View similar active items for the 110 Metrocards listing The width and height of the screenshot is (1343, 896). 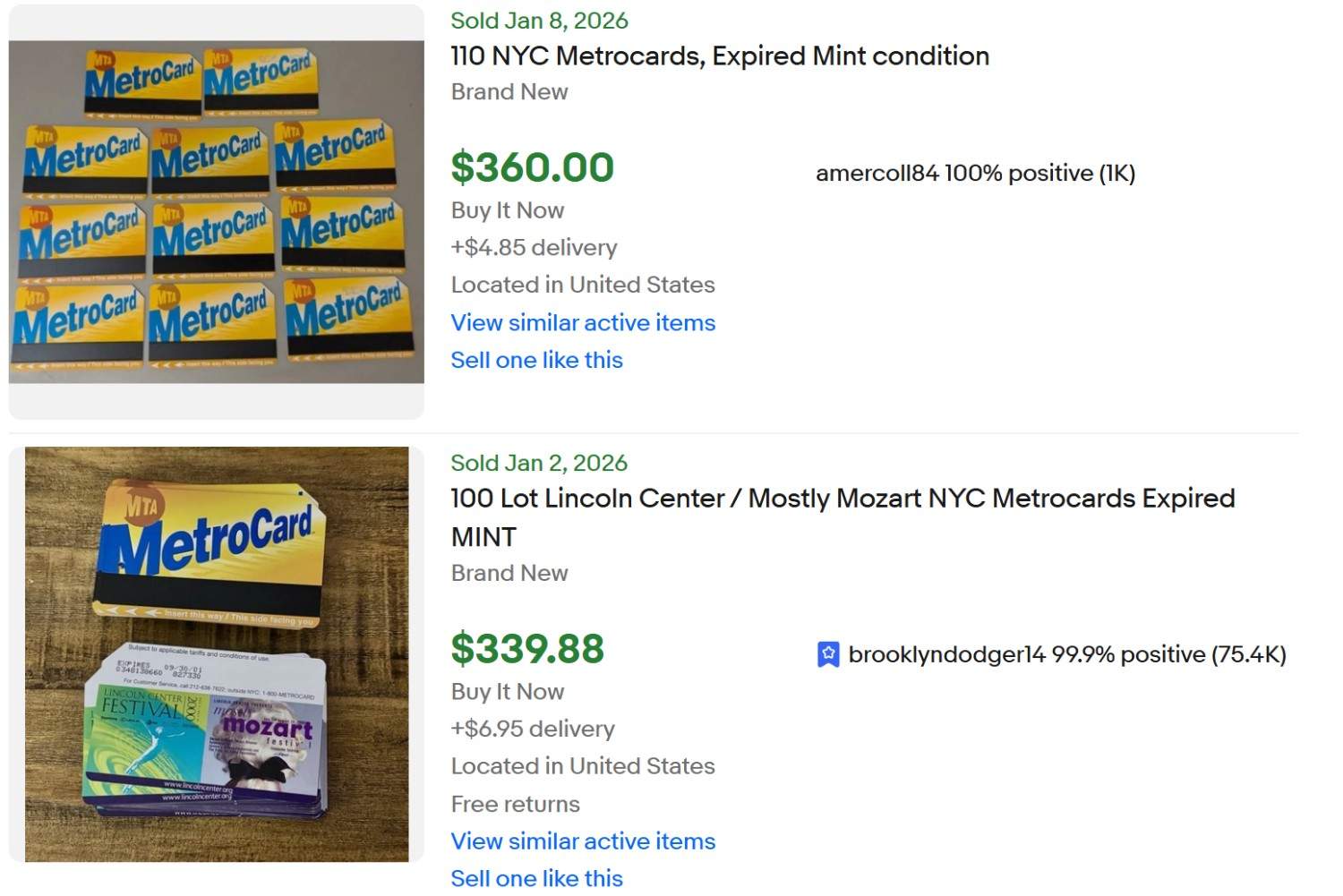click(583, 323)
